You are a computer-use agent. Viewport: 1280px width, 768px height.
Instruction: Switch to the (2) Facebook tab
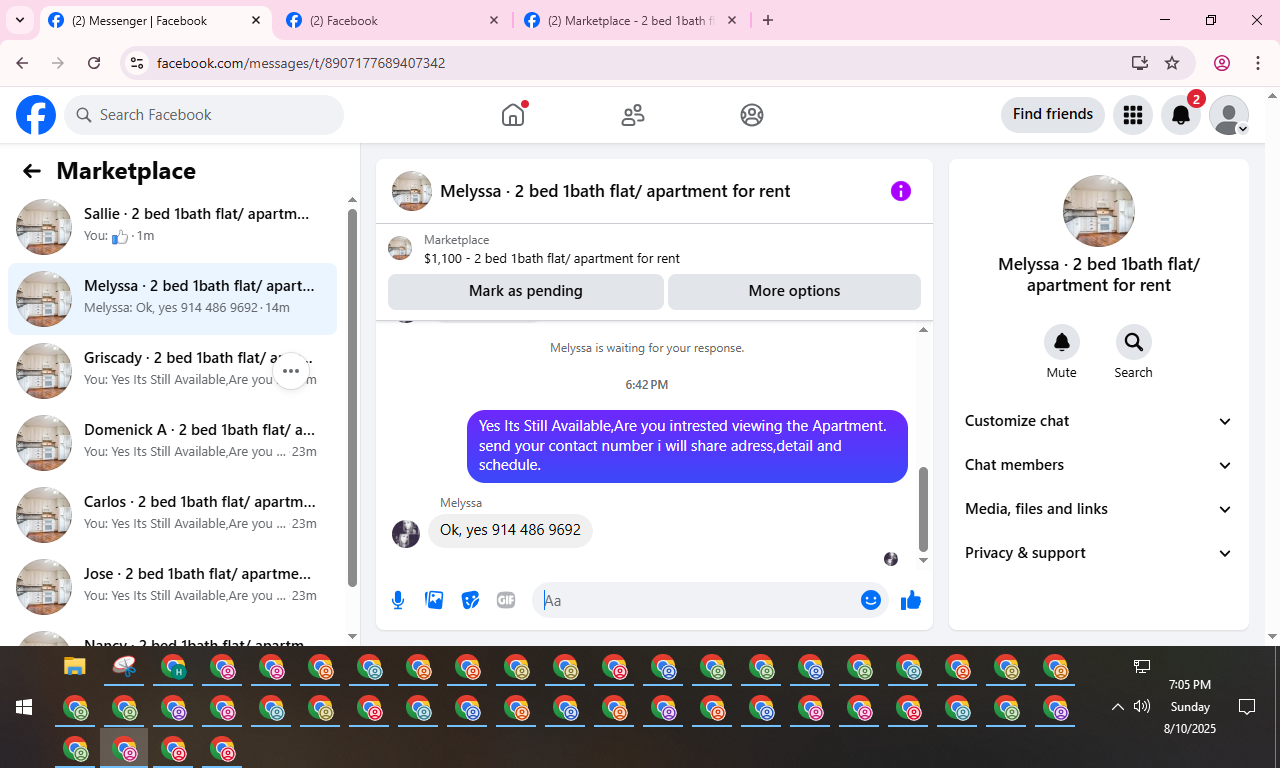pyautogui.click(x=391, y=20)
